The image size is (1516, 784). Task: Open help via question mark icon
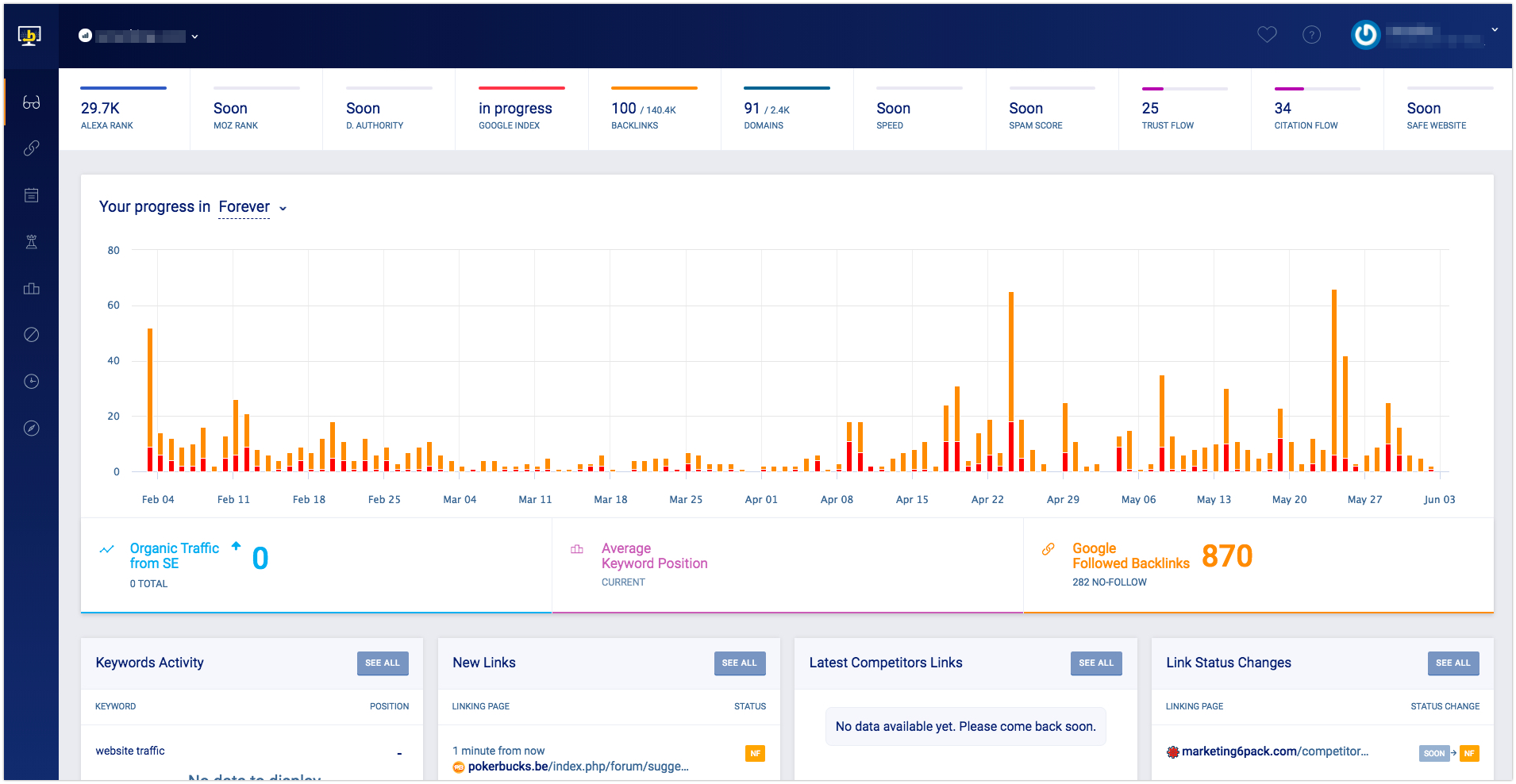point(1312,34)
